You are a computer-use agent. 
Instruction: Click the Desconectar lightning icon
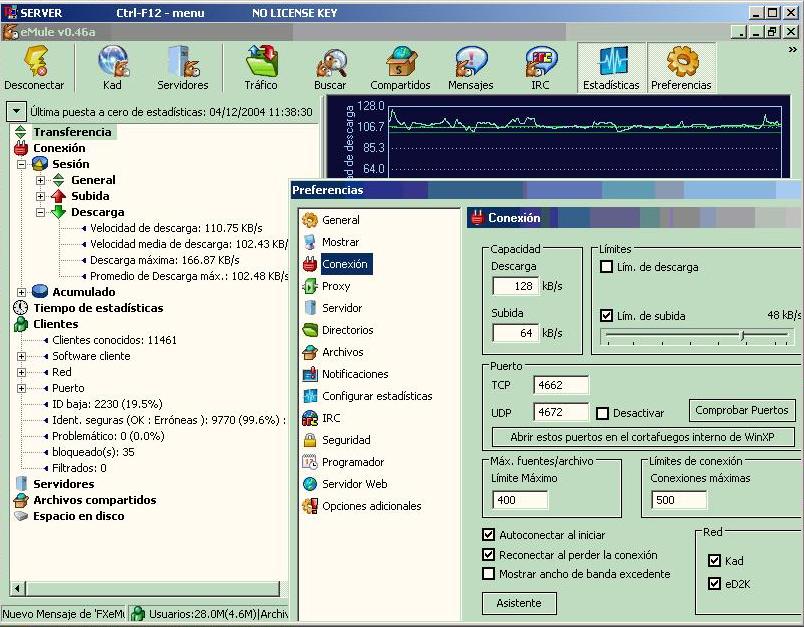(36, 61)
